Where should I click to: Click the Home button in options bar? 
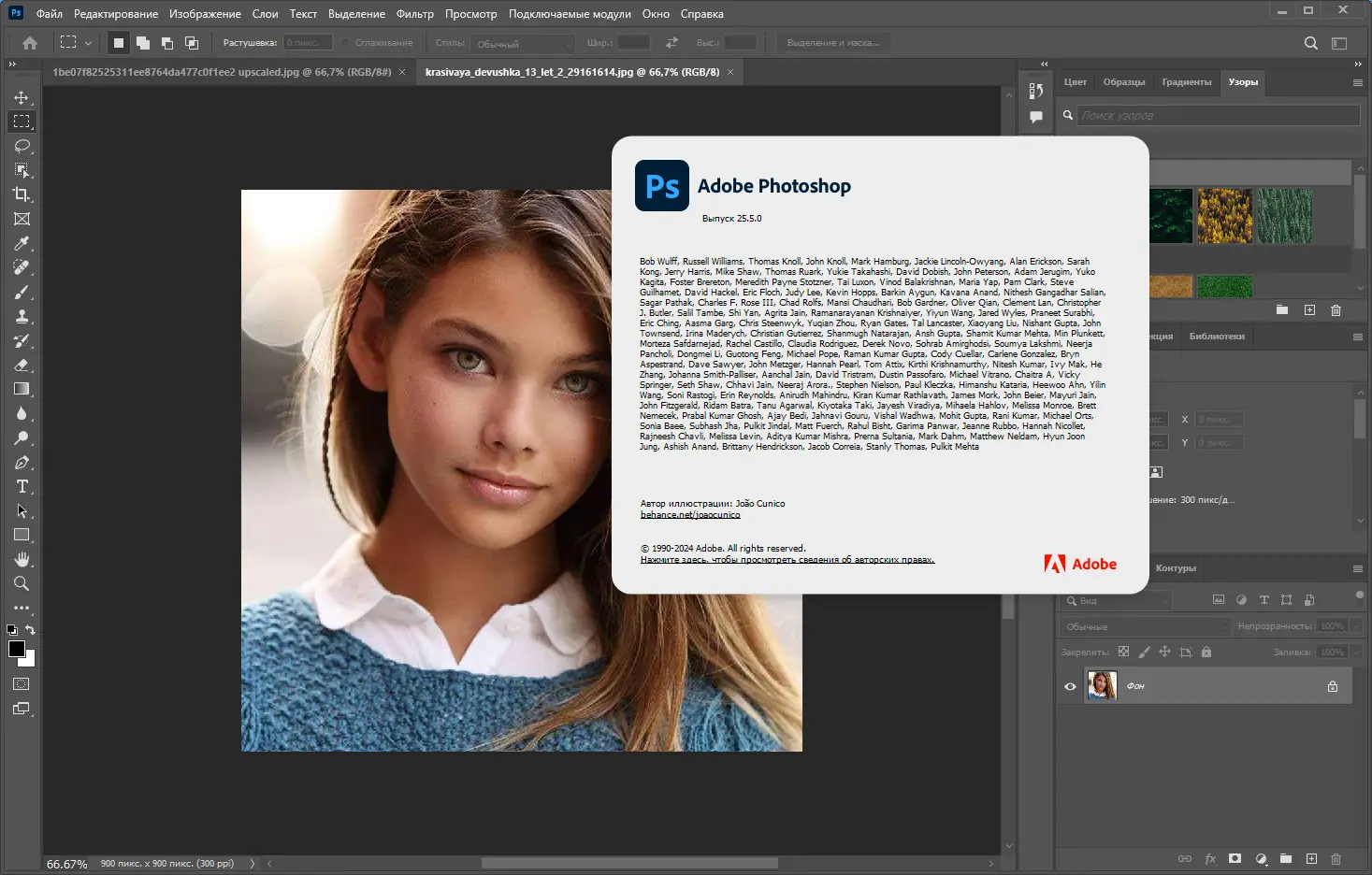point(30,43)
